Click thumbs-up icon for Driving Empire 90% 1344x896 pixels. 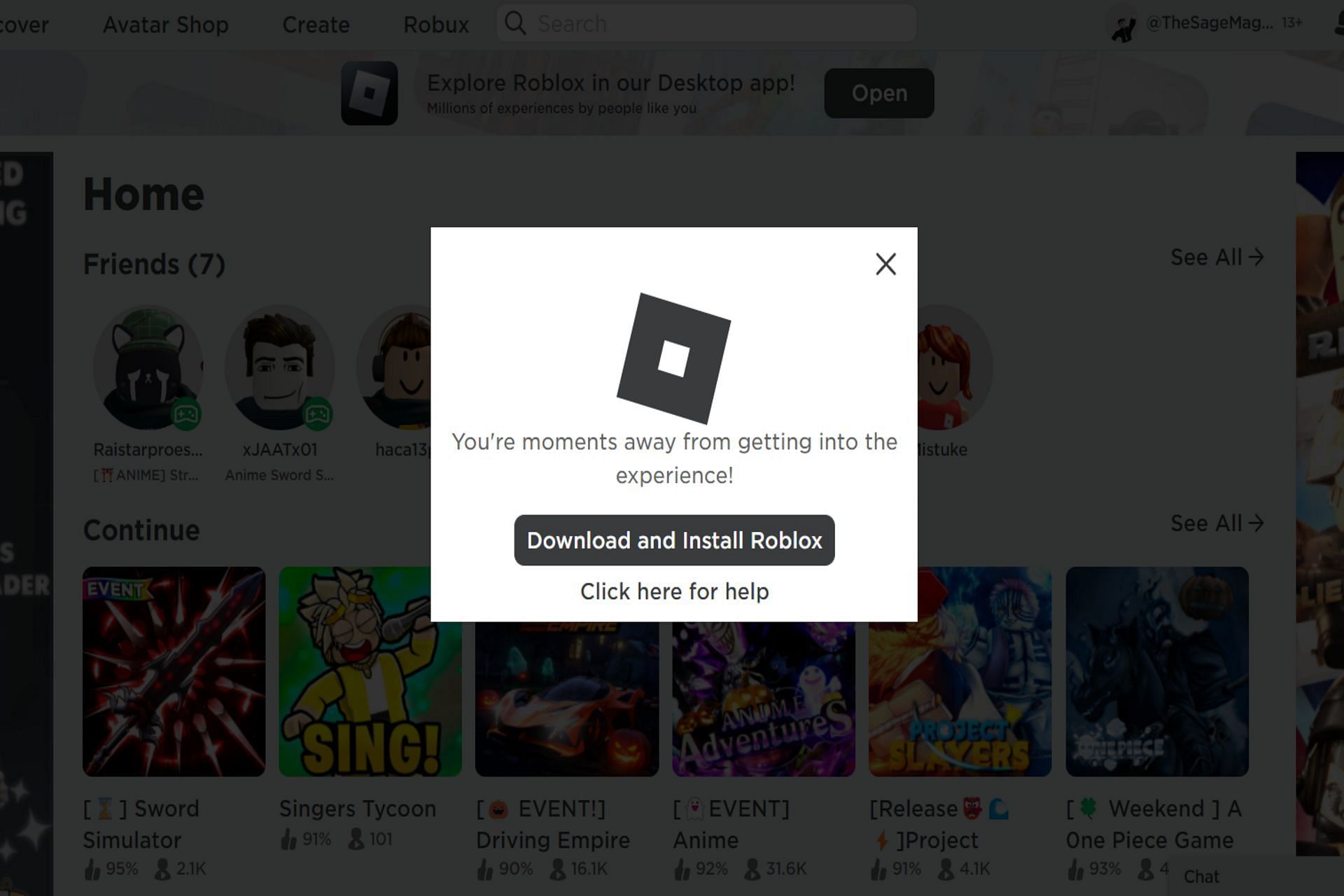[x=485, y=869]
